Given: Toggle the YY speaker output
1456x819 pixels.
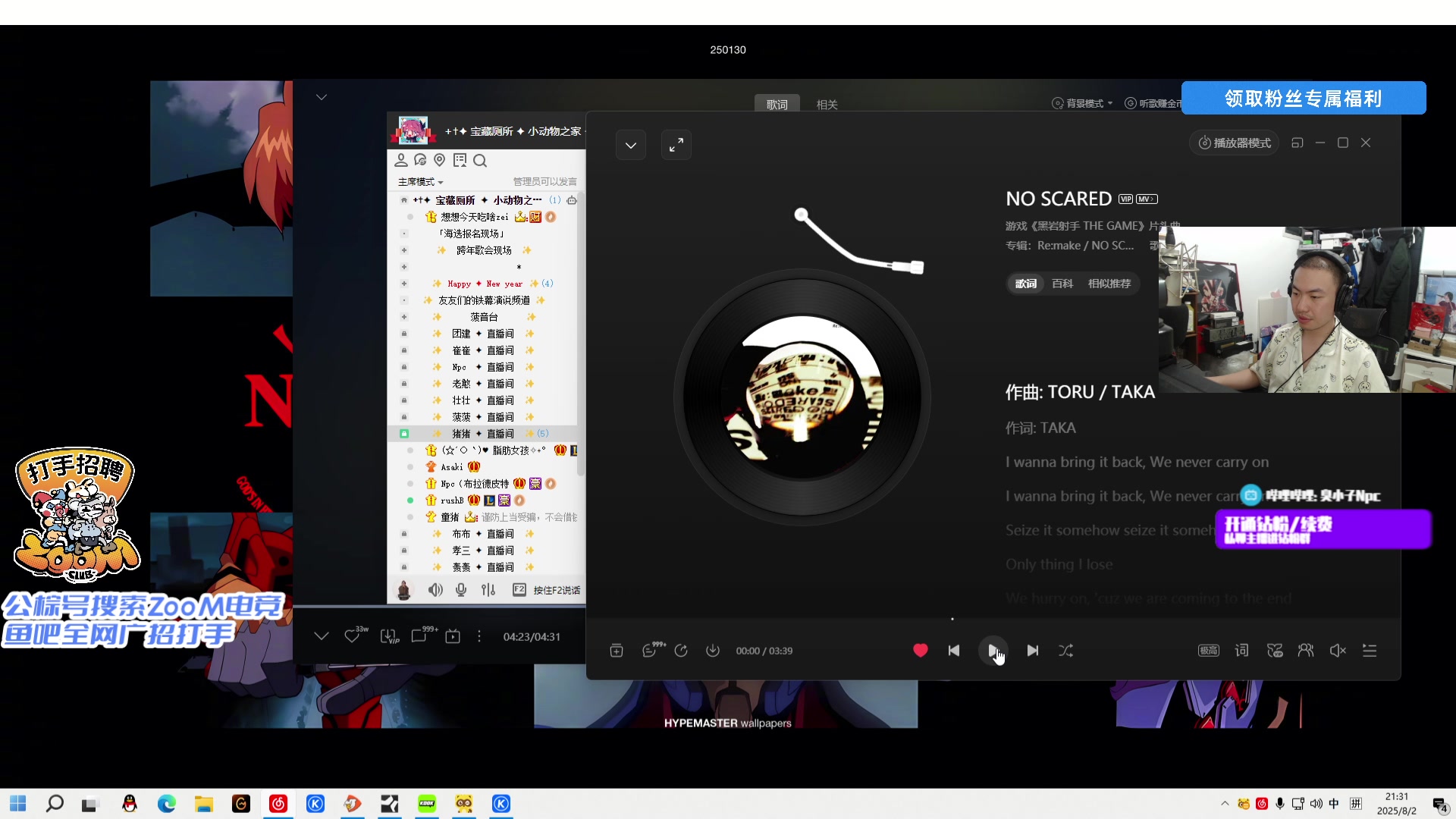Looking at the screenshot, I should coord(435,590).
